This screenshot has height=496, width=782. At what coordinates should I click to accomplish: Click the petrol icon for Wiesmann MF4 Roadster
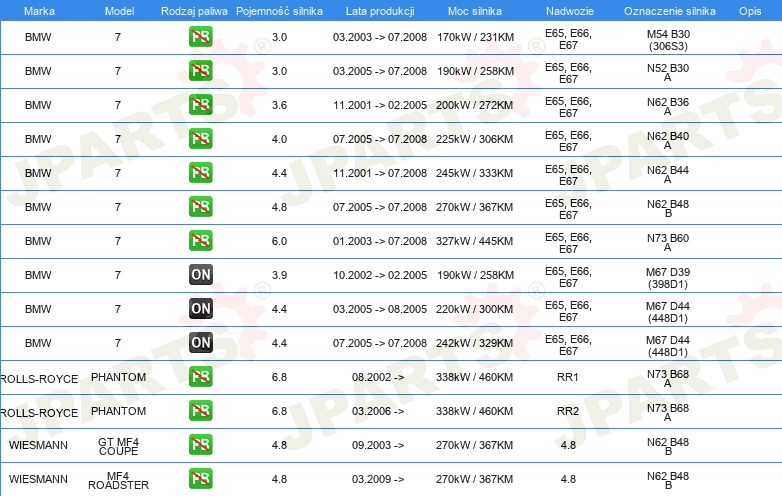click(x=200, y=479)
